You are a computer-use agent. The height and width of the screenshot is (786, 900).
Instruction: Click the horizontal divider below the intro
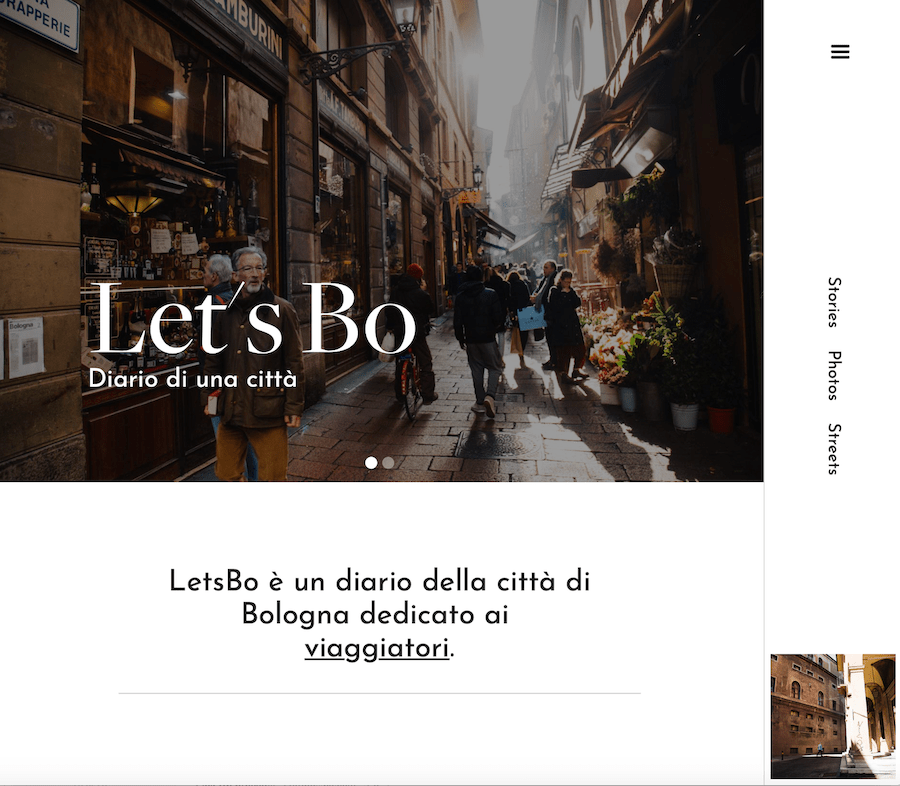tap(379, 694)
